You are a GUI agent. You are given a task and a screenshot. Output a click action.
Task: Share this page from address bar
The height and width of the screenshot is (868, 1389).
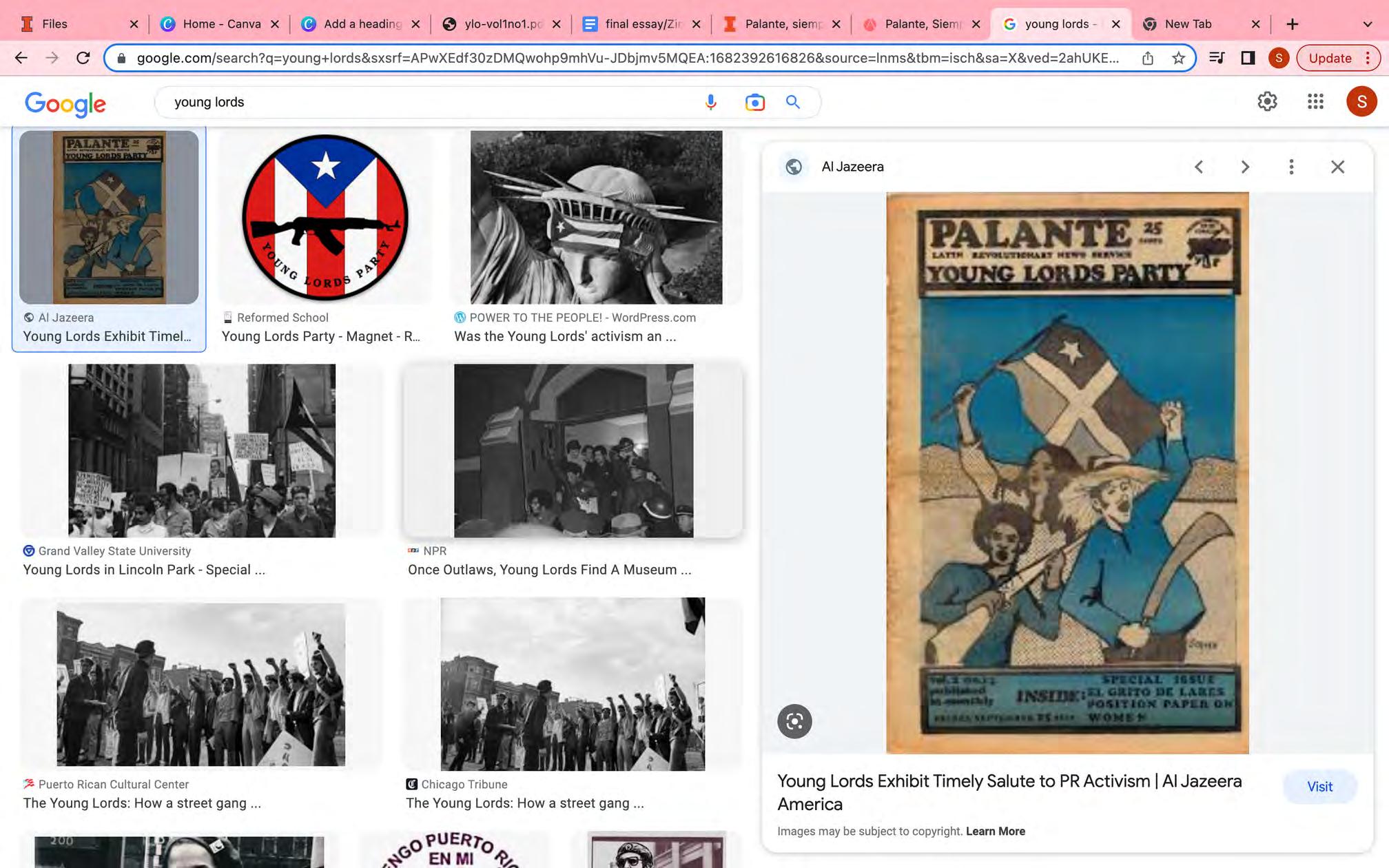pos(1147,58)
